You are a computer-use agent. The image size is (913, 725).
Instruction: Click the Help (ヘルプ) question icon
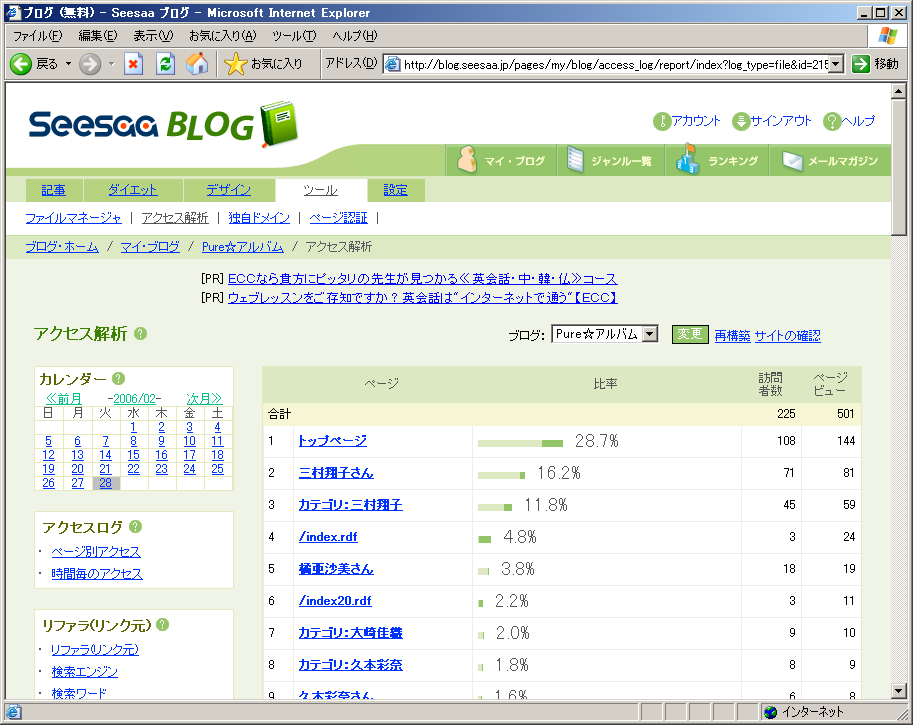click(x=832, y=121)
